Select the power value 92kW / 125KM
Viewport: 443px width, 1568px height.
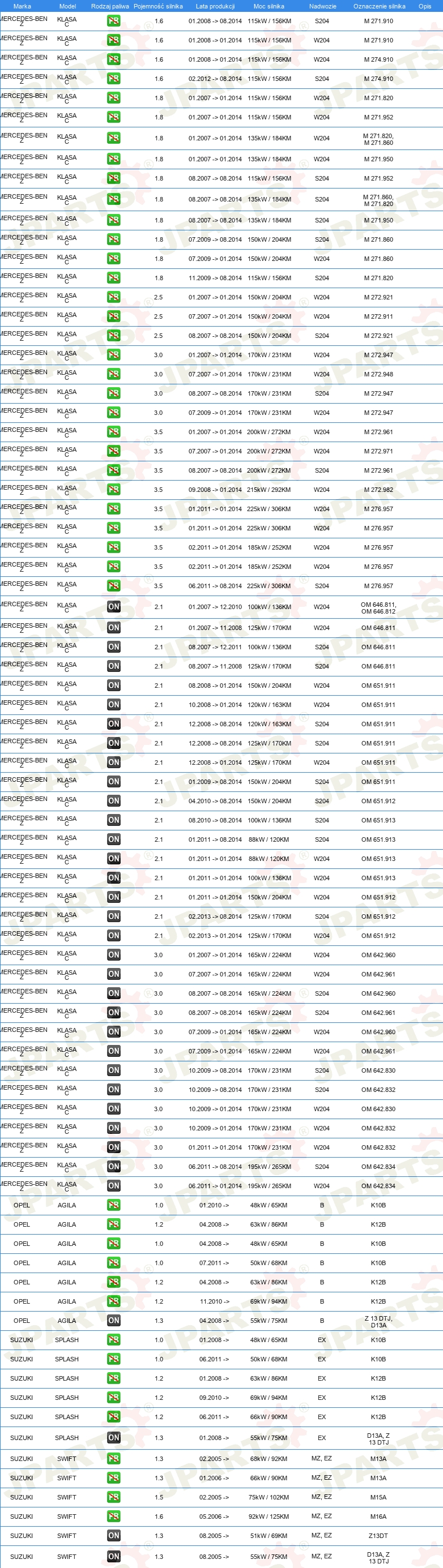click(x=269, y=1516)
